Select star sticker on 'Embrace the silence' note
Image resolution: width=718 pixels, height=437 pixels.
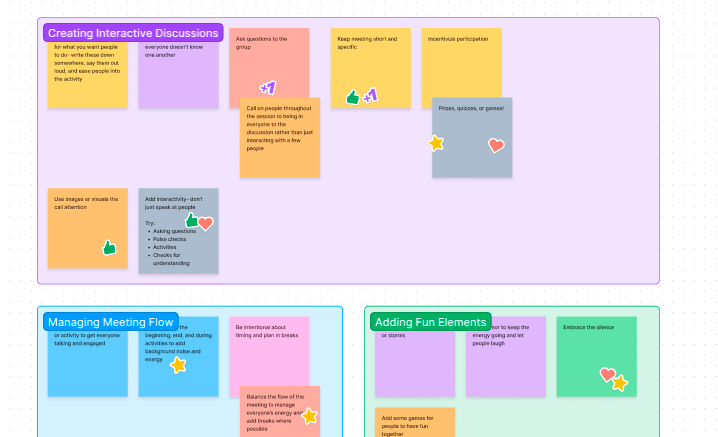pos(620,383)
